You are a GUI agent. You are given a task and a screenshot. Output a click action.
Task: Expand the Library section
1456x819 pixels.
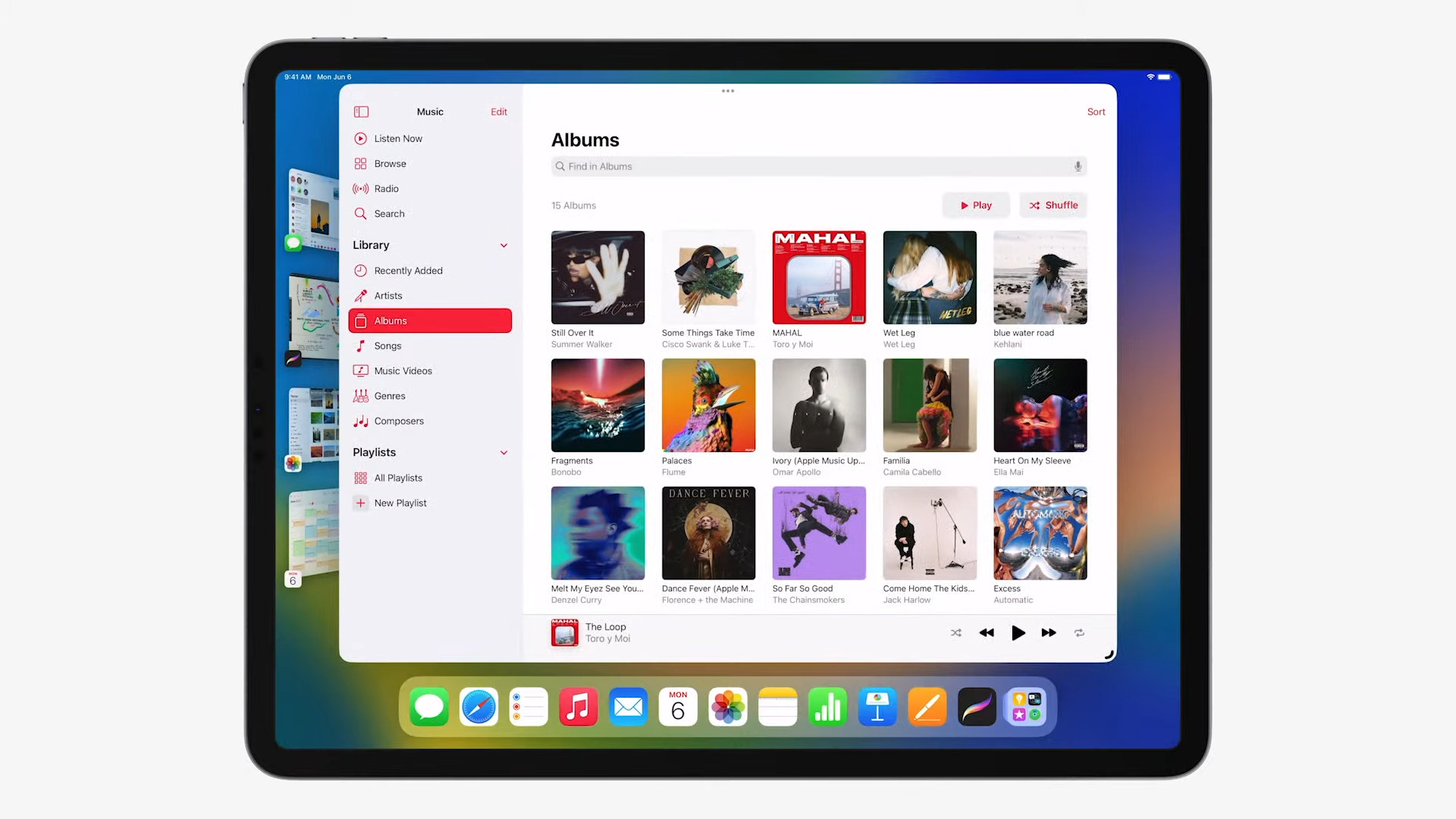[x=503, y=245]
